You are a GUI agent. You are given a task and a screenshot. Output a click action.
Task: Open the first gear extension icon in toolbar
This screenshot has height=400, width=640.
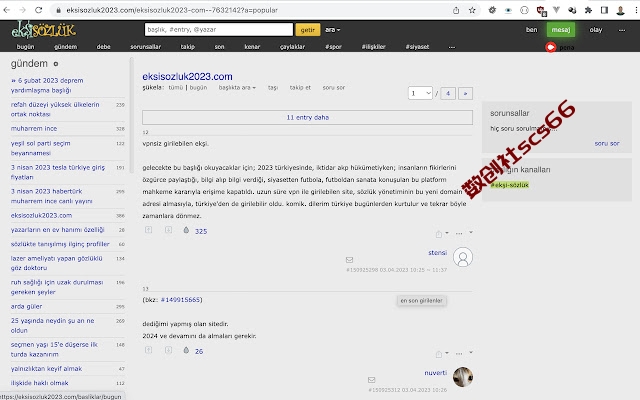492,10
